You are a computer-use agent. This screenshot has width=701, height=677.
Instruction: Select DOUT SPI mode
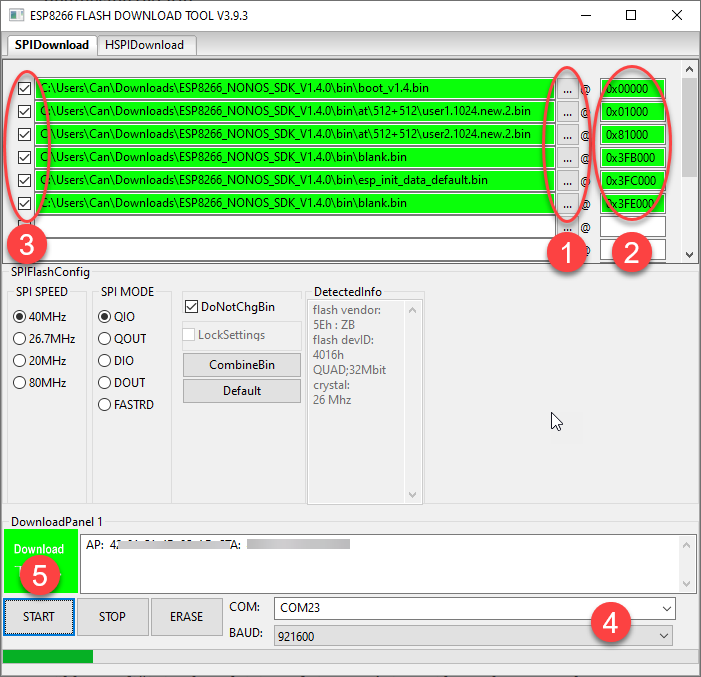(x=122, y=383)
